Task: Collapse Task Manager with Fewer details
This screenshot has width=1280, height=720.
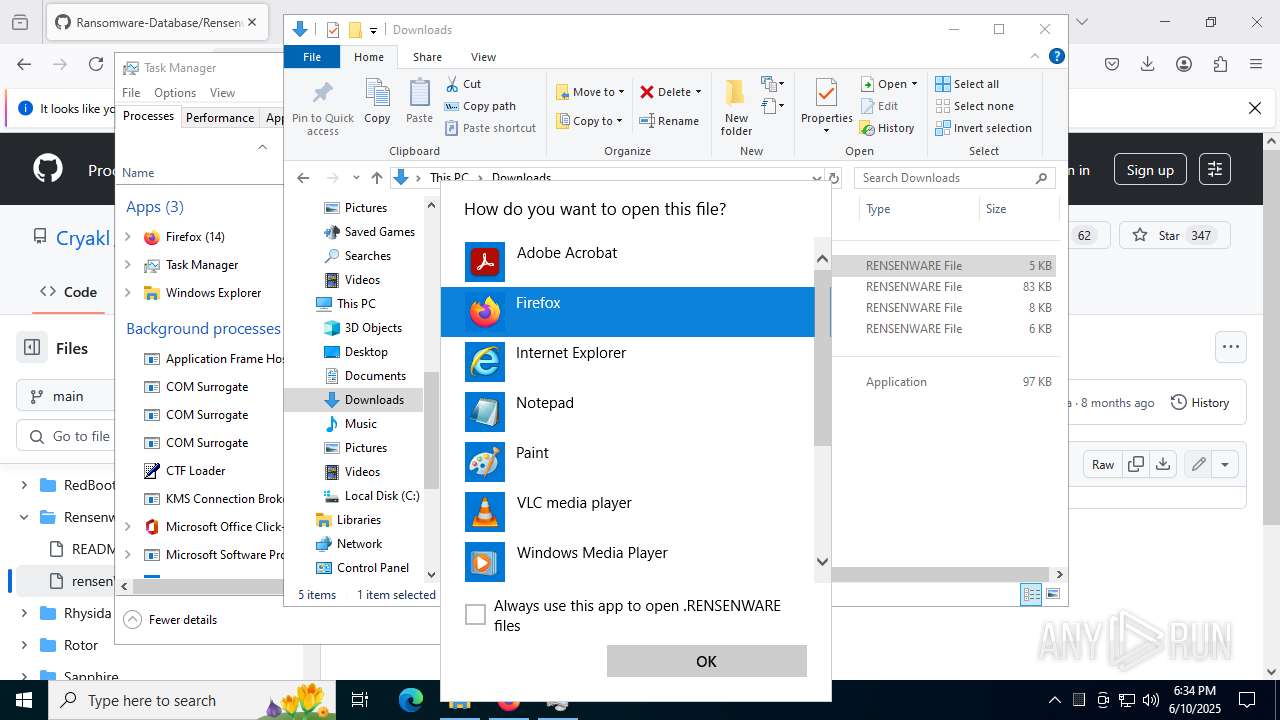Action: tap(171, 620)
